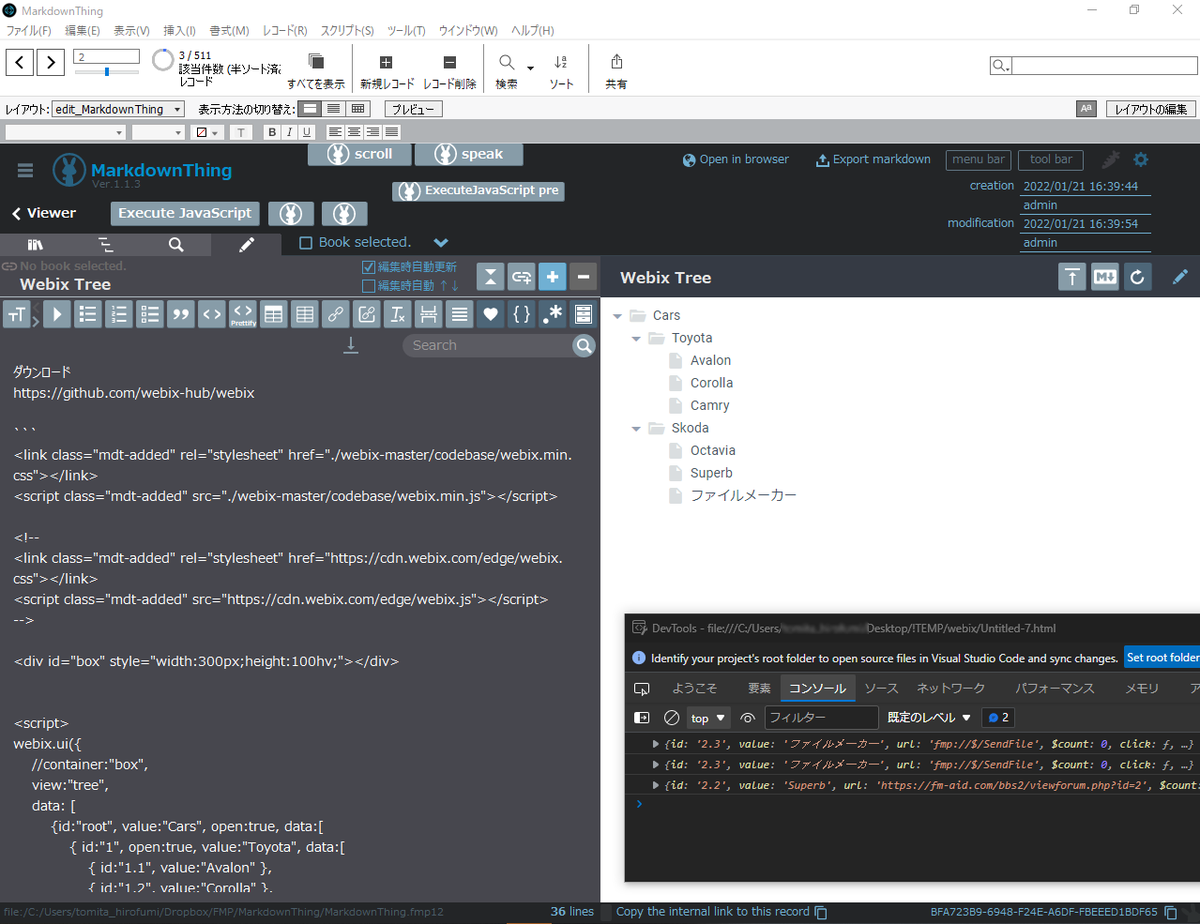Click the play arrow formatting icon
This screenshot has height=924, width=1200.
(x=57, y=314)
